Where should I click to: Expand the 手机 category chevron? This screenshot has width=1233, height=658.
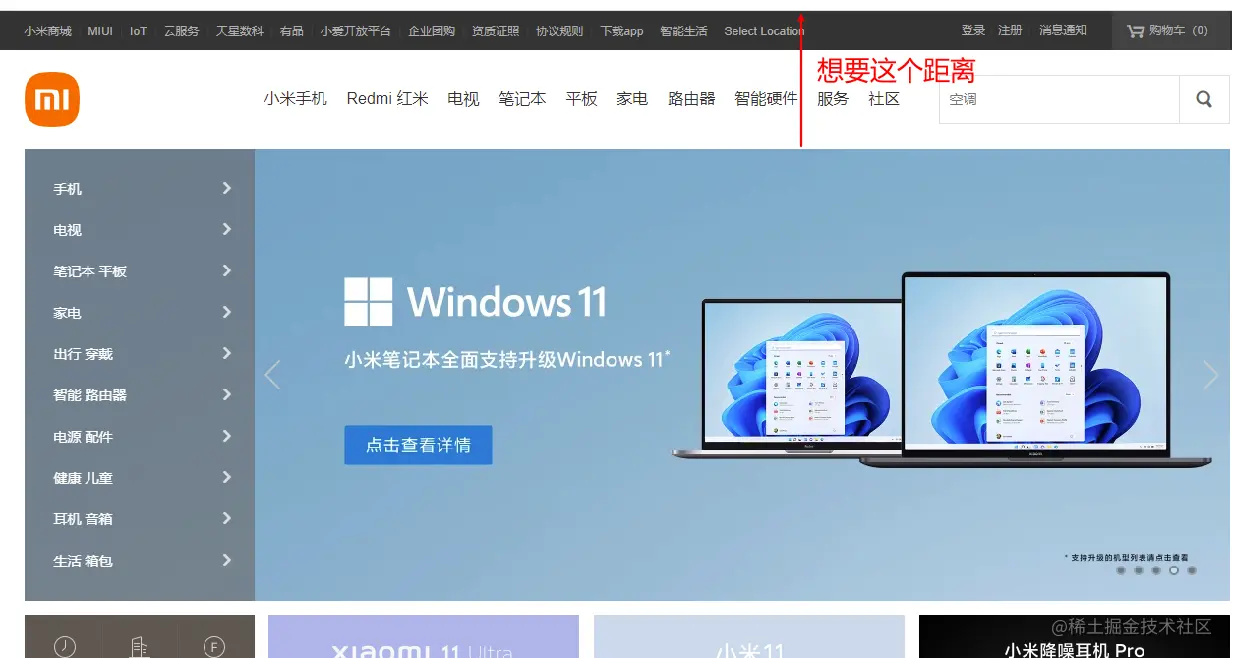click(x=227, y=188)
